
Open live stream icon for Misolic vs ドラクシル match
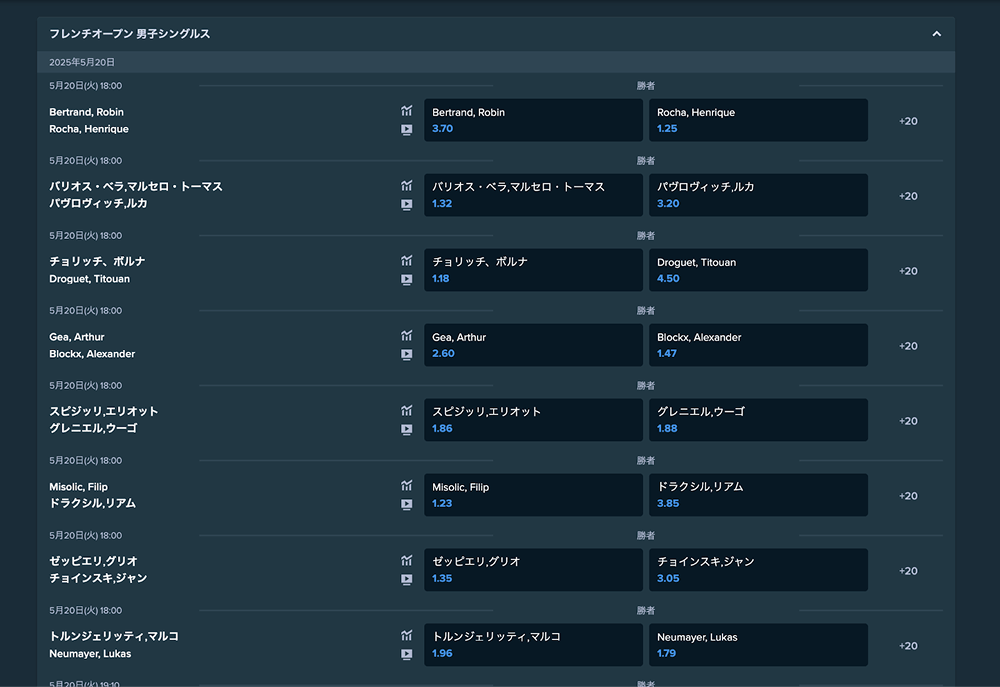(406, 505)
